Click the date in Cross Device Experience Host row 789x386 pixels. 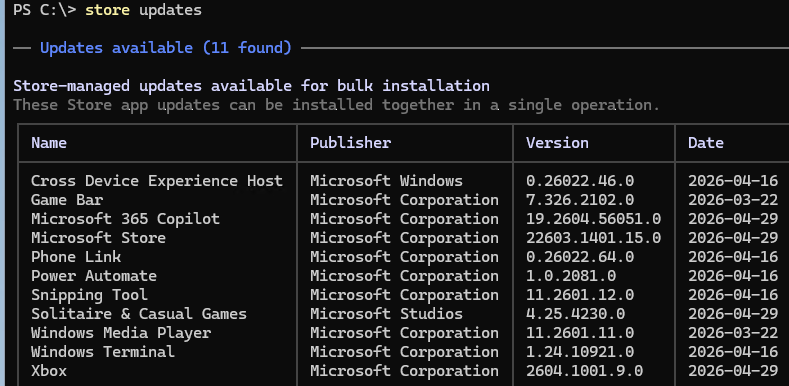point(733,181)
